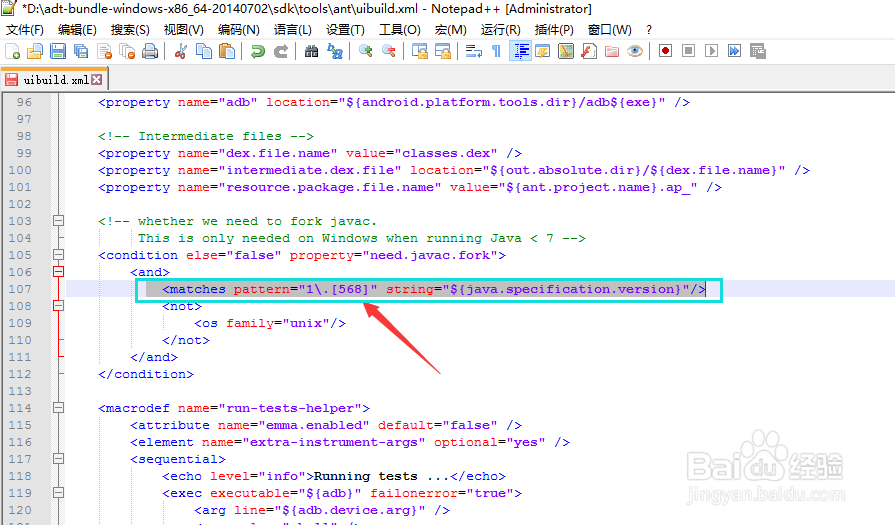Click "need.javac.fork" in the condition tag
This screenshot has width=895, height=525.
(x=430, y=255)
